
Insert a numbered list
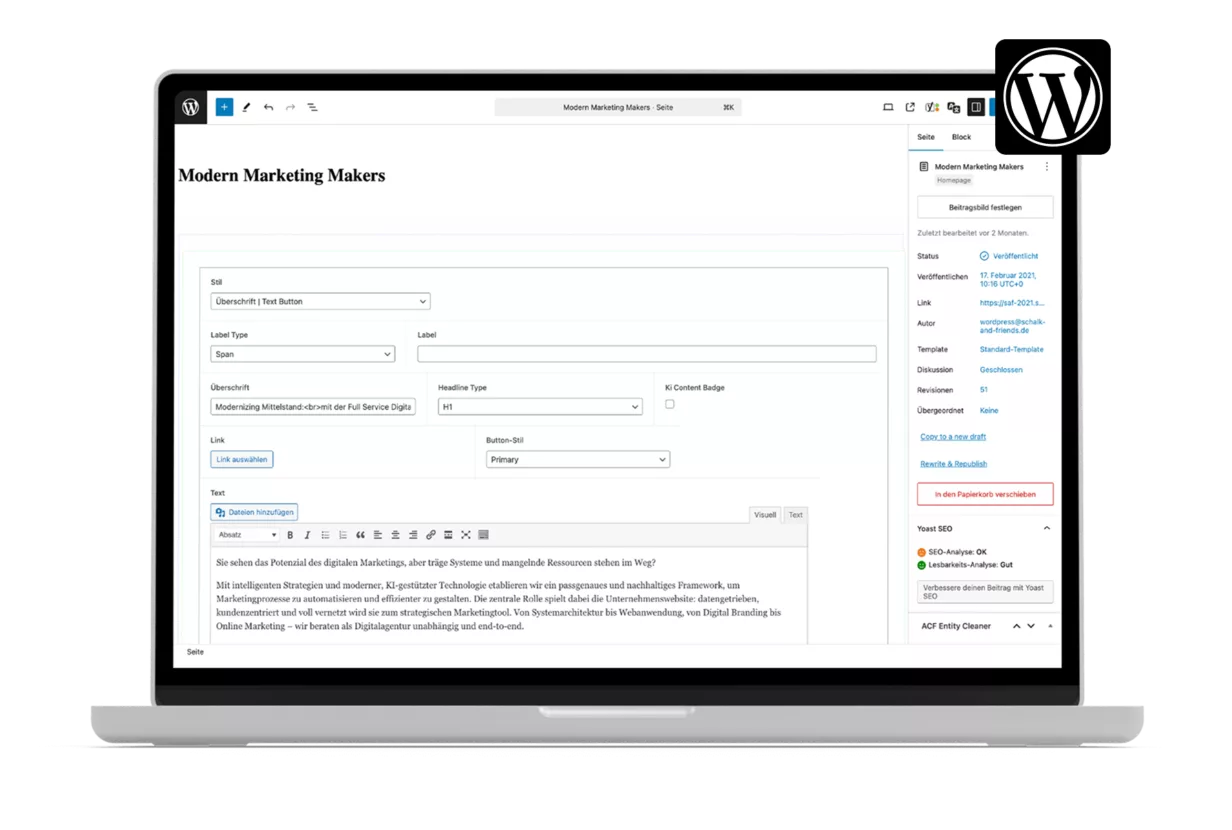343,535
